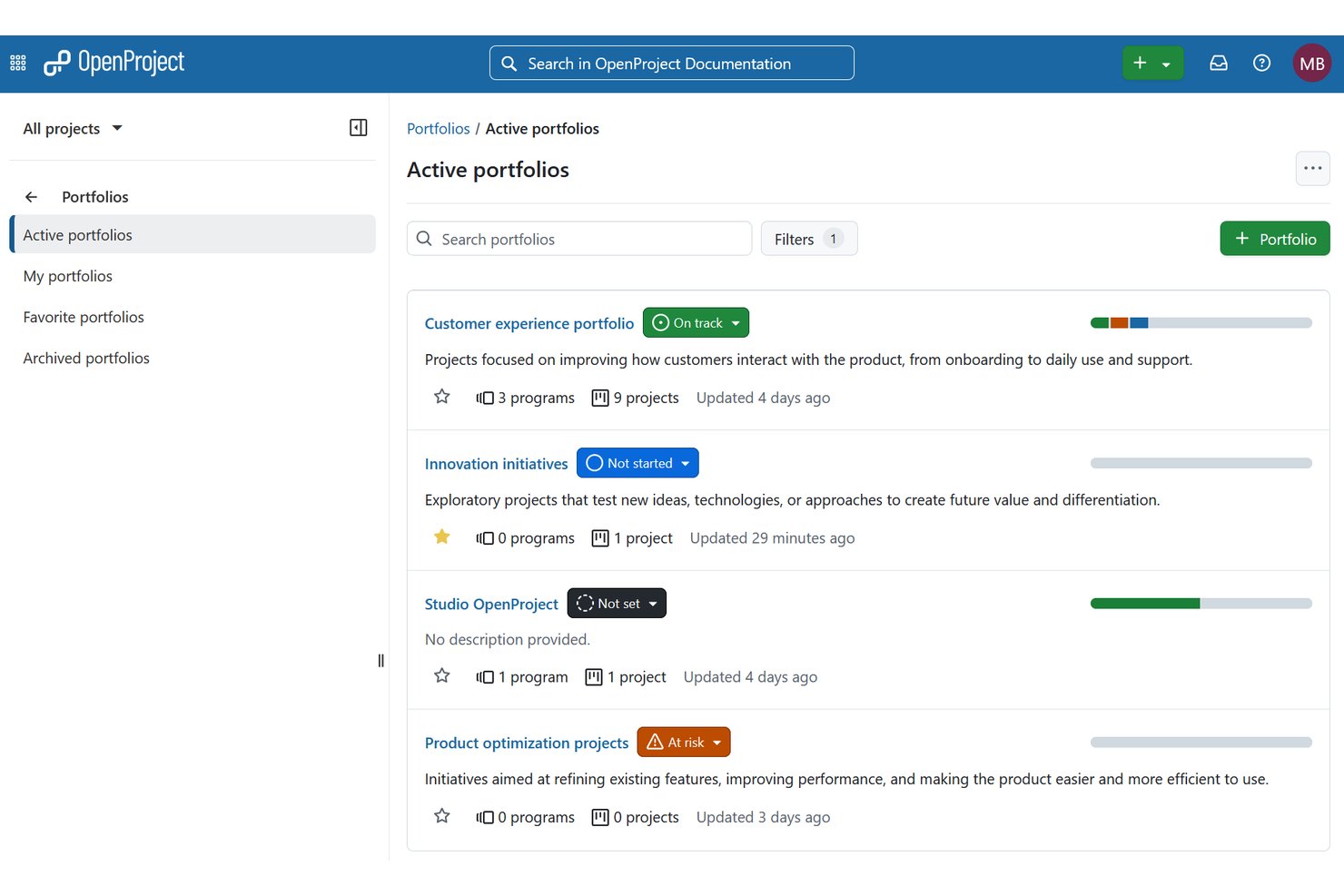Click the programs icon for Customer experience portfolio
1344x896 pixels.
485,398
